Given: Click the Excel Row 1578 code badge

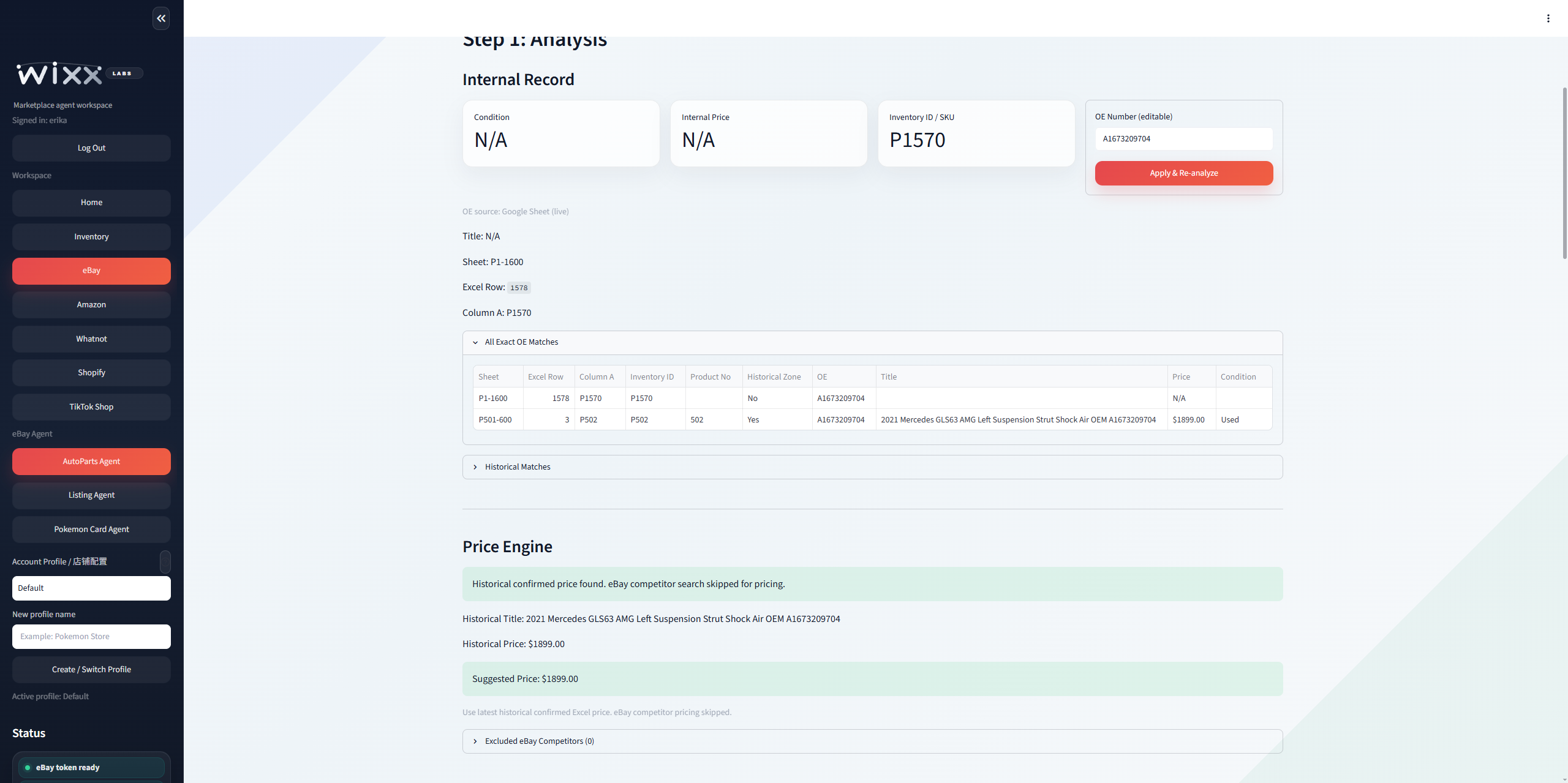Looking at the screenshot, I should pos(519,288).
